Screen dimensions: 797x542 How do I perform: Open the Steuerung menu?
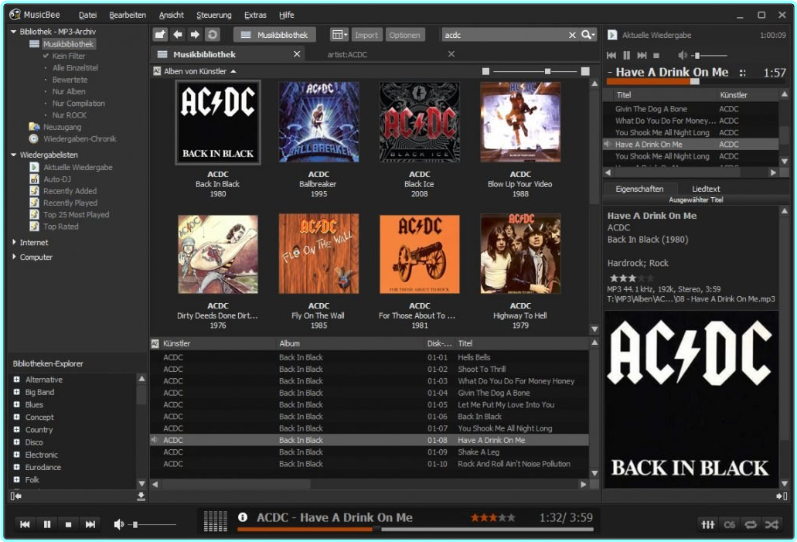213,15
